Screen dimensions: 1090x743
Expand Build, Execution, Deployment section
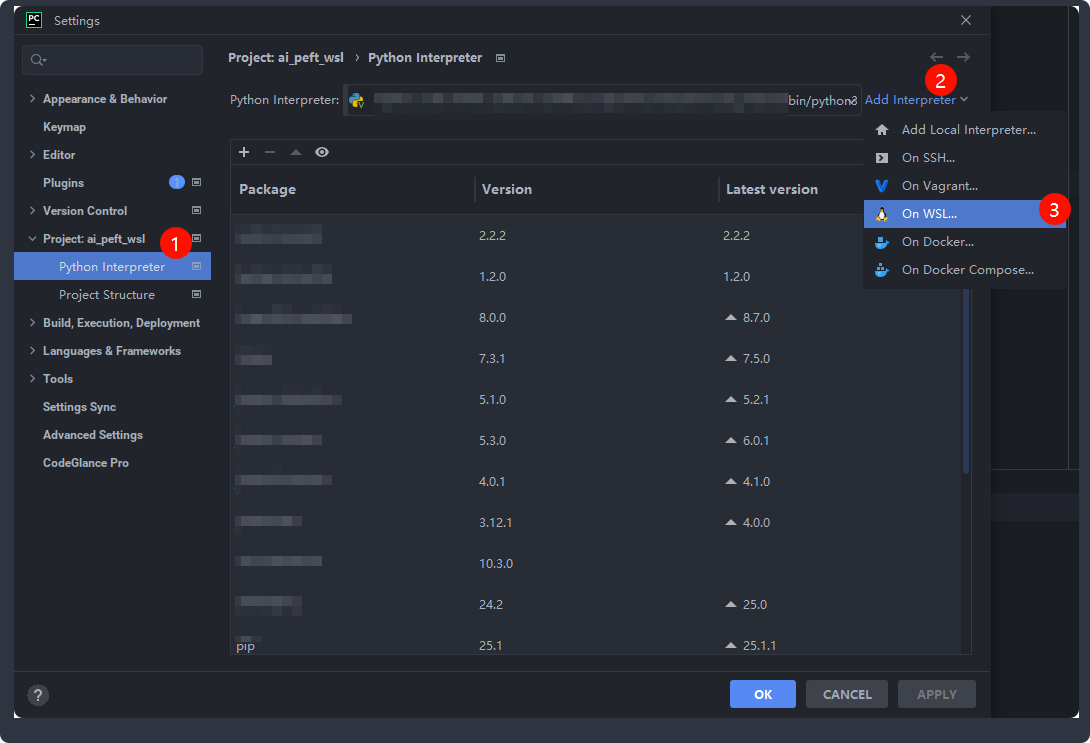(x=32, y=322)
